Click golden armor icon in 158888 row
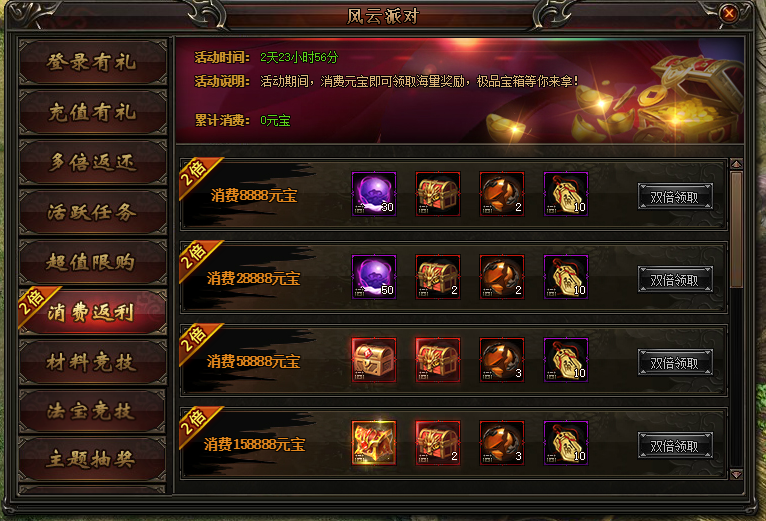This screenshot has width=766, height=521. 374,443
